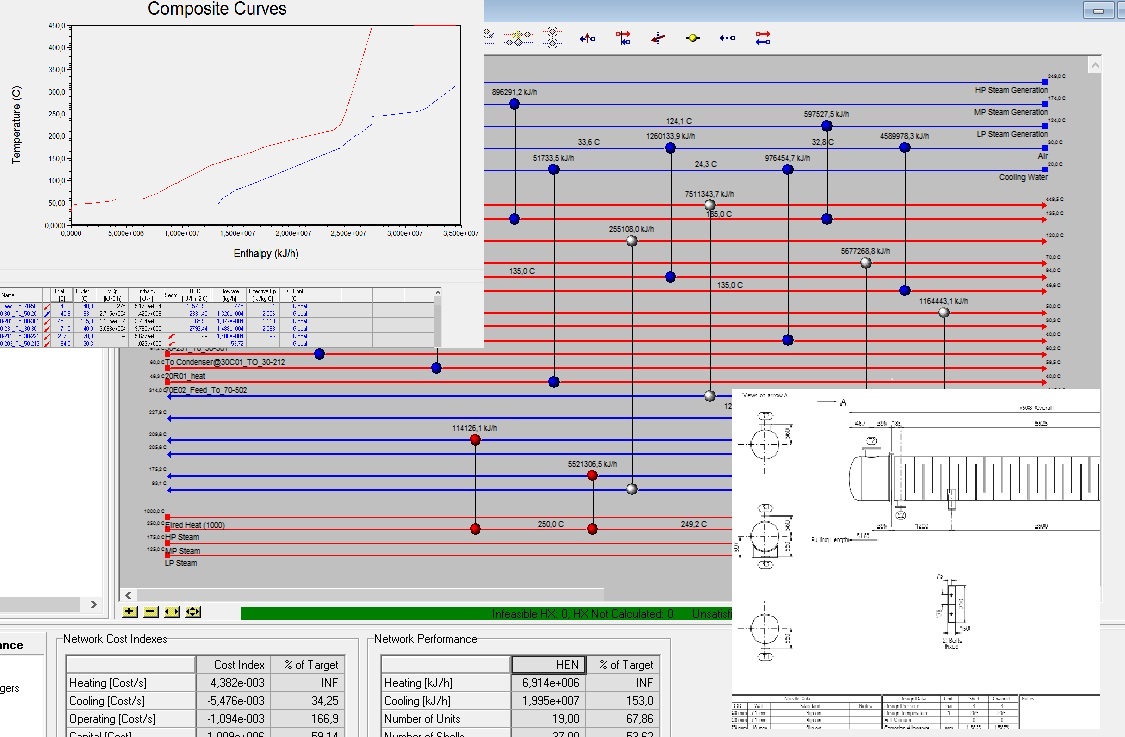
Task: Select the red exchanger node labeled 5521306,5 kJ/h
Action: pos(592,476)
